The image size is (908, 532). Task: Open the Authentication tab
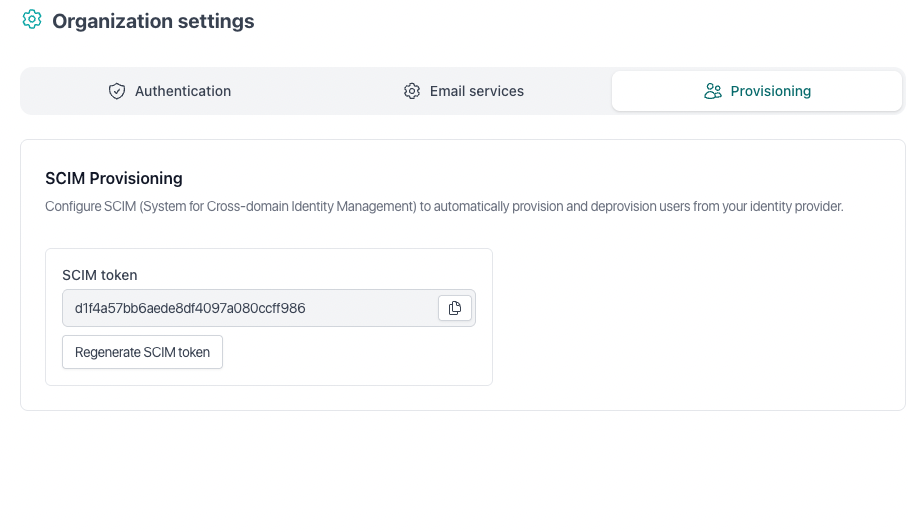pos(169,91)
